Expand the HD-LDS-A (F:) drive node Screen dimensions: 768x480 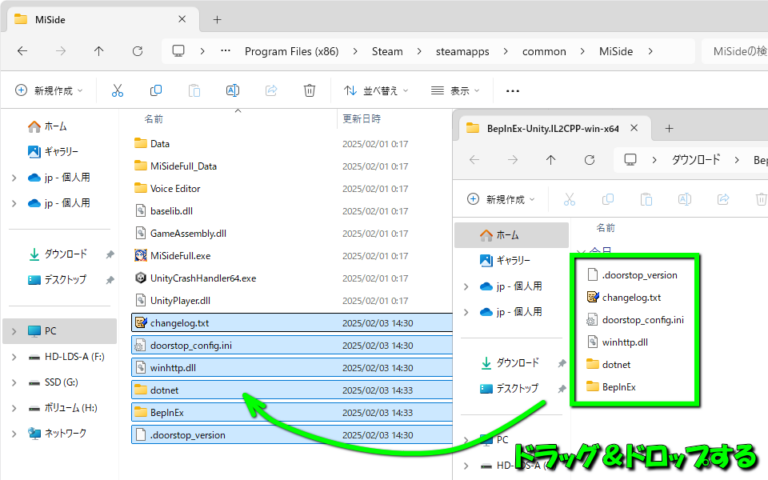[13, 358]
